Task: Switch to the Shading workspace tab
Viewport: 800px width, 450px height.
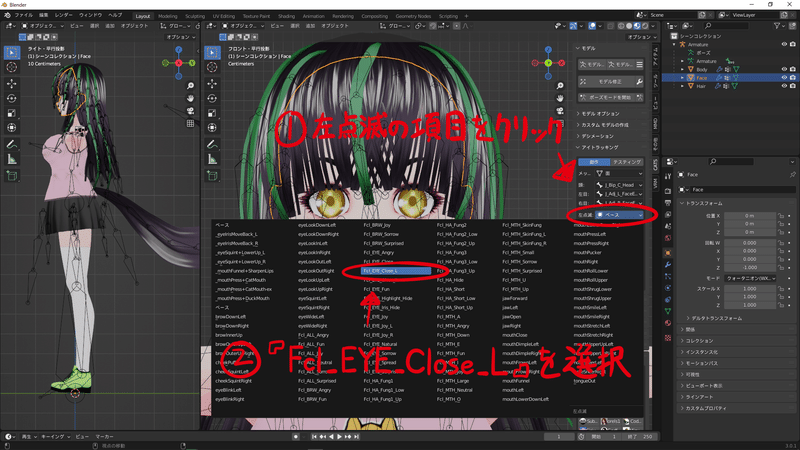Action: click(x=286, y=16)
